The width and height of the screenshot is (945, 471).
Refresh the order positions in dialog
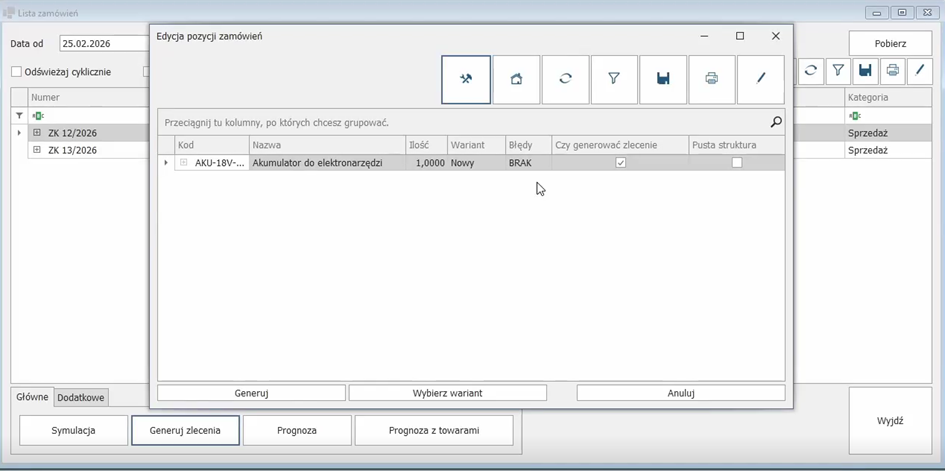click(565, 79)
